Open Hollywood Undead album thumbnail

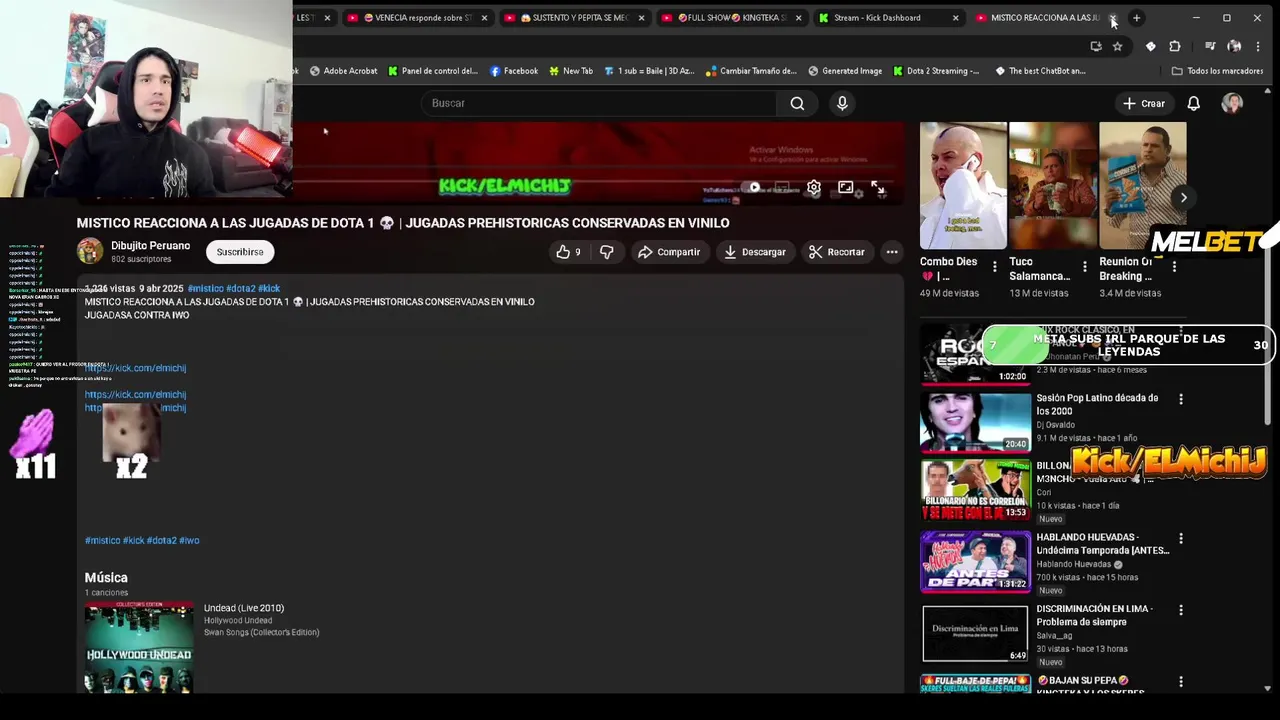pyautogui.click(x=139, y=647)
